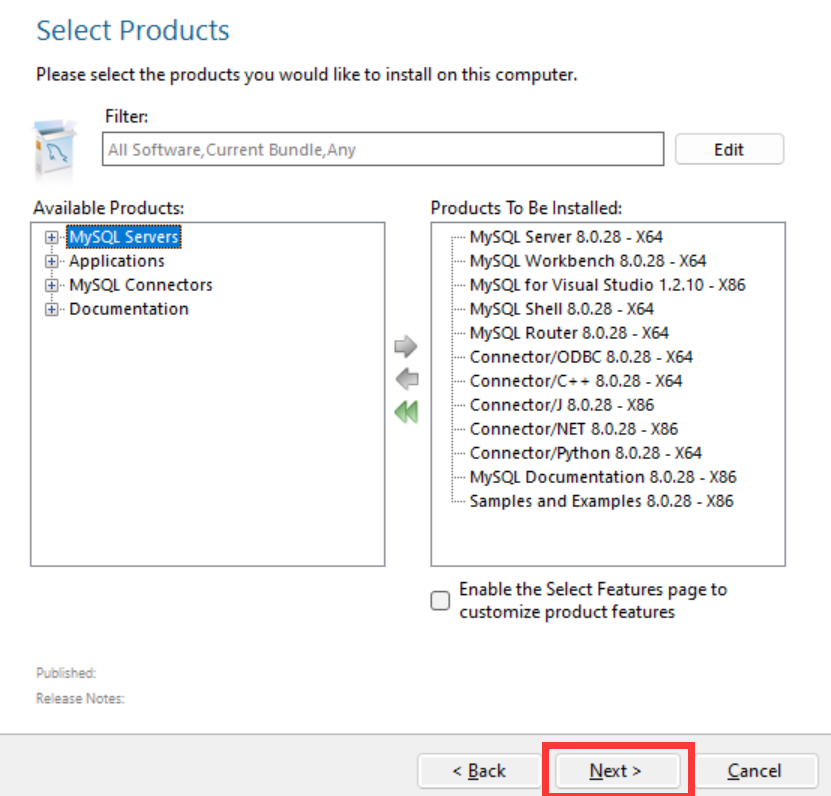Enable the Select Features page checkbox
This screenshot has width=831, height=796.
pos(440,600)
